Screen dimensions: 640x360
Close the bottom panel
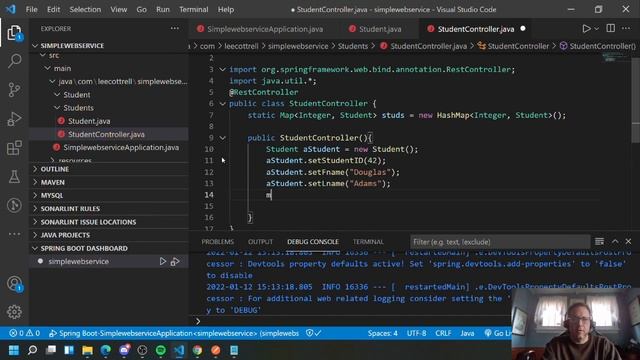[x=628, y=242]
